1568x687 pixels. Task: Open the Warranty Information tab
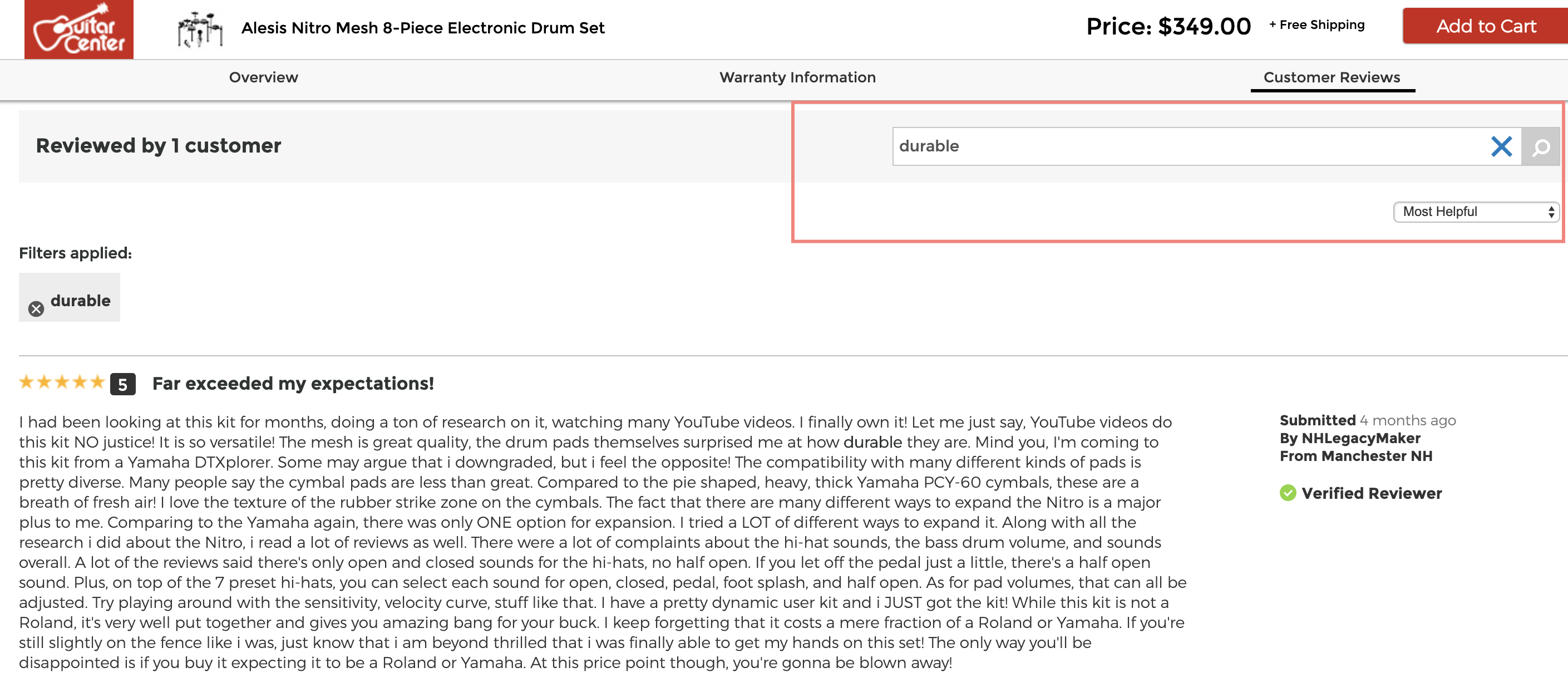click(x=797, y=77)
